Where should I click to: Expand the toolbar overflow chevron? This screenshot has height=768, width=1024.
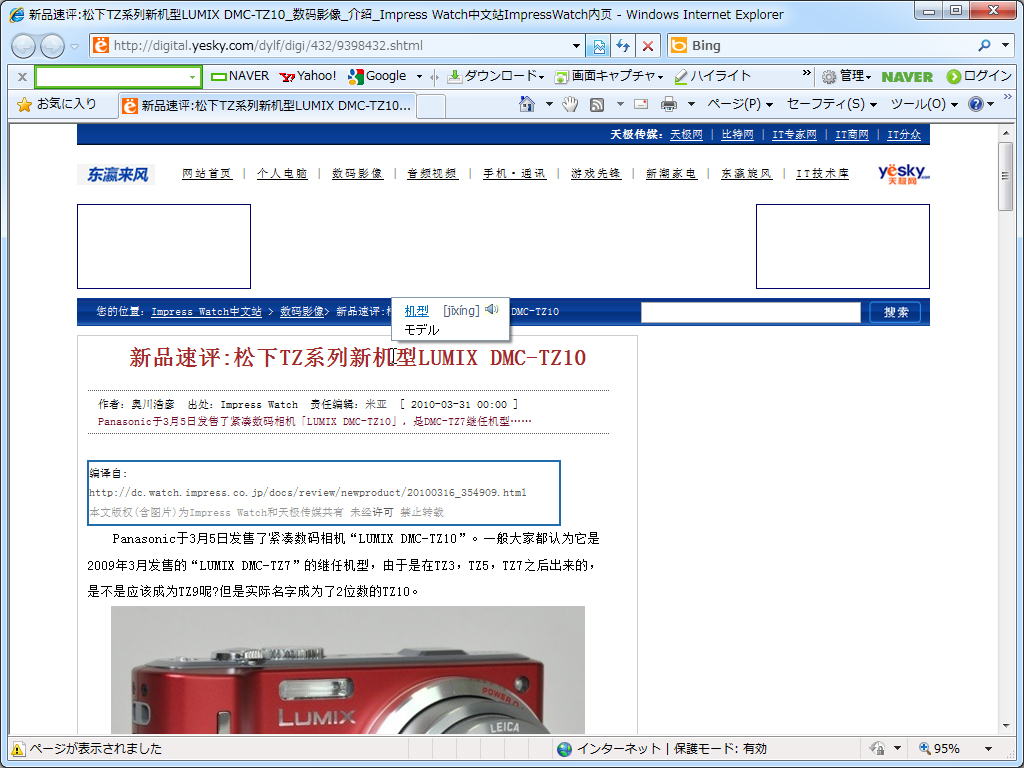coord(807,73)
